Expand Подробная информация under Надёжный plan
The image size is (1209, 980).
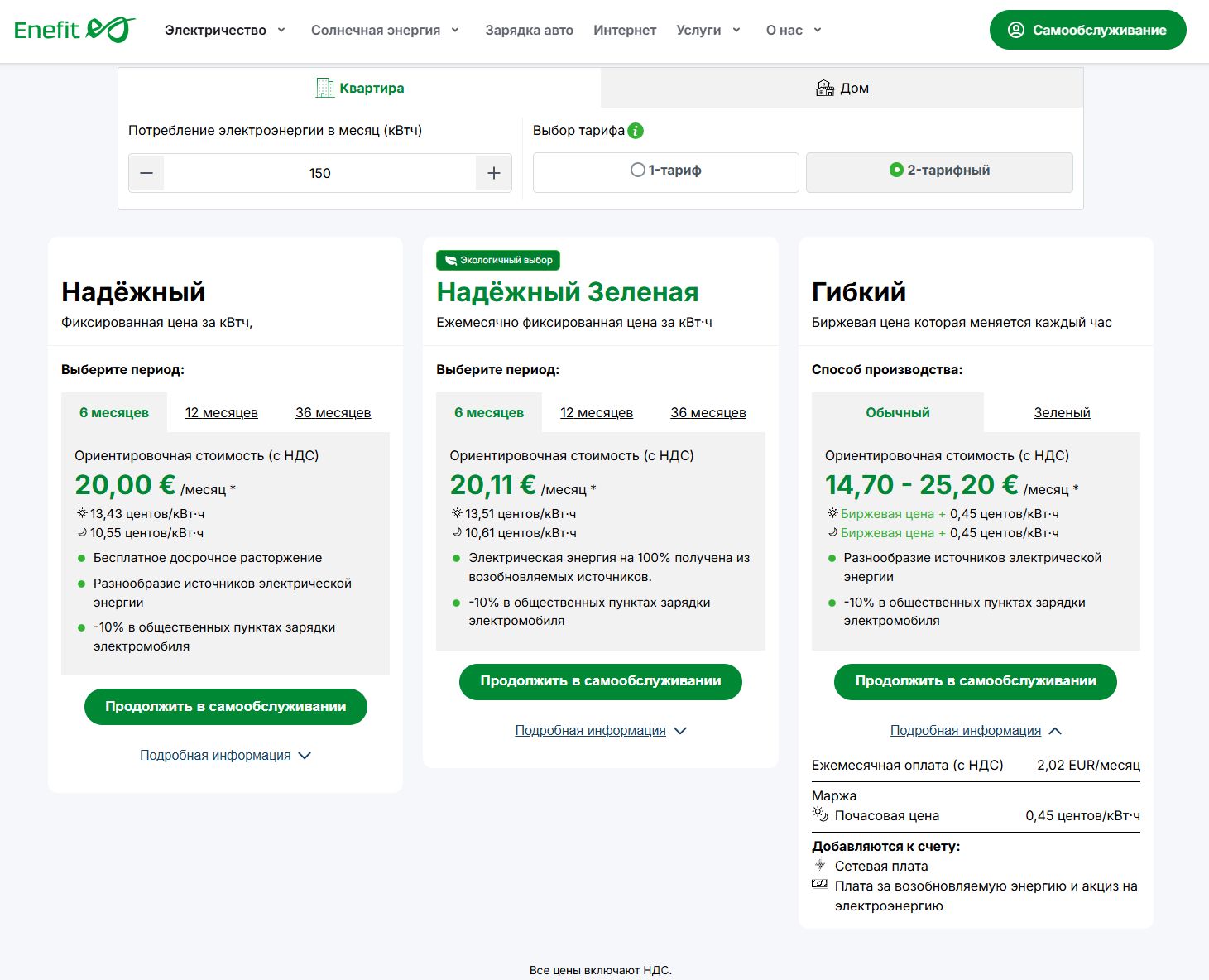[225, 756]
